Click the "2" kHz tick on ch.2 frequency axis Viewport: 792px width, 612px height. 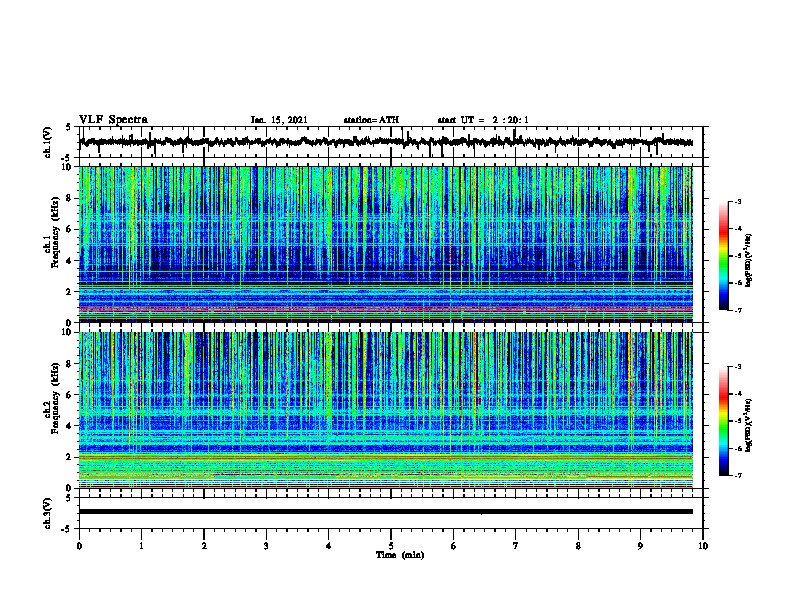69,457
